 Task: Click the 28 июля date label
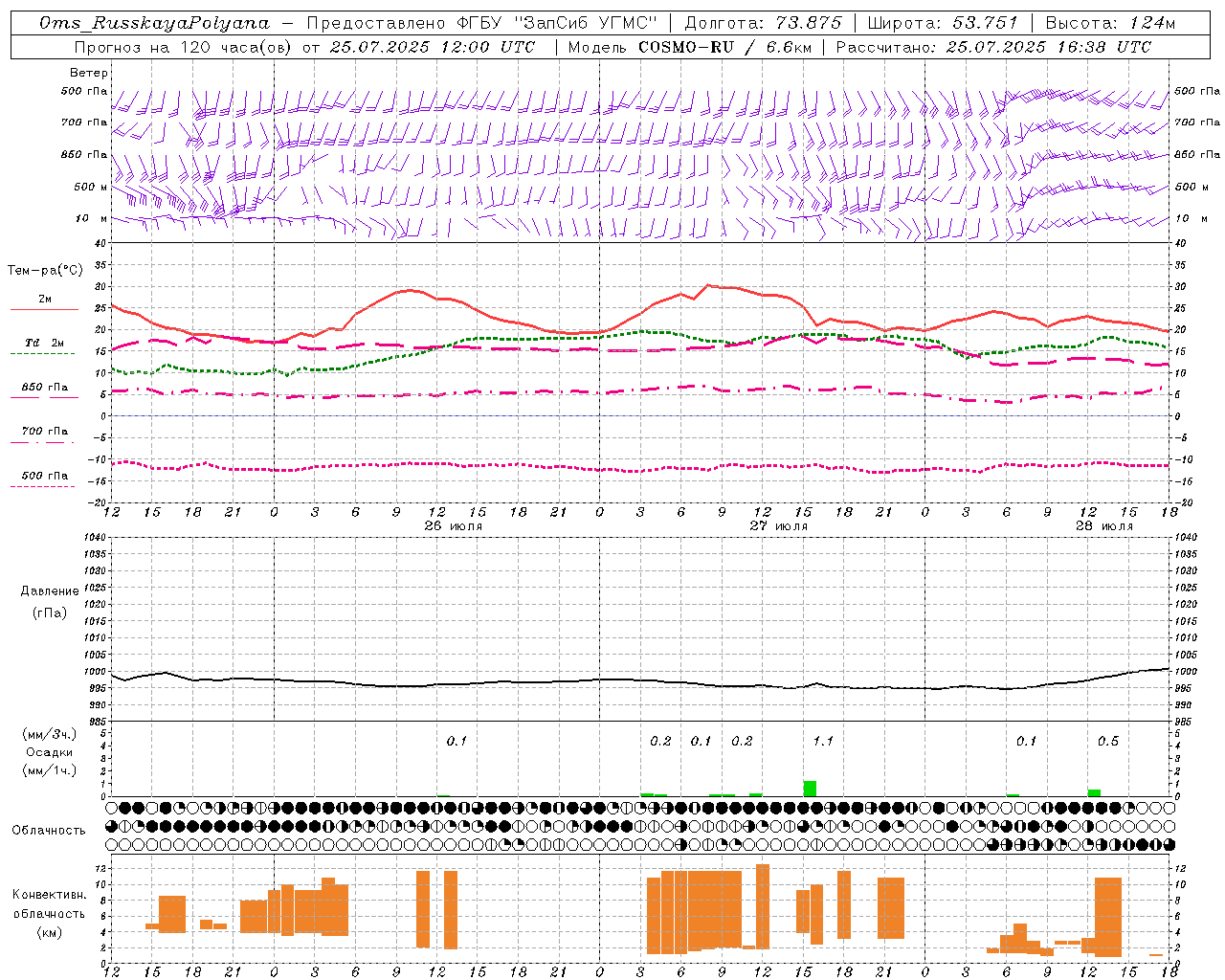1104,525
